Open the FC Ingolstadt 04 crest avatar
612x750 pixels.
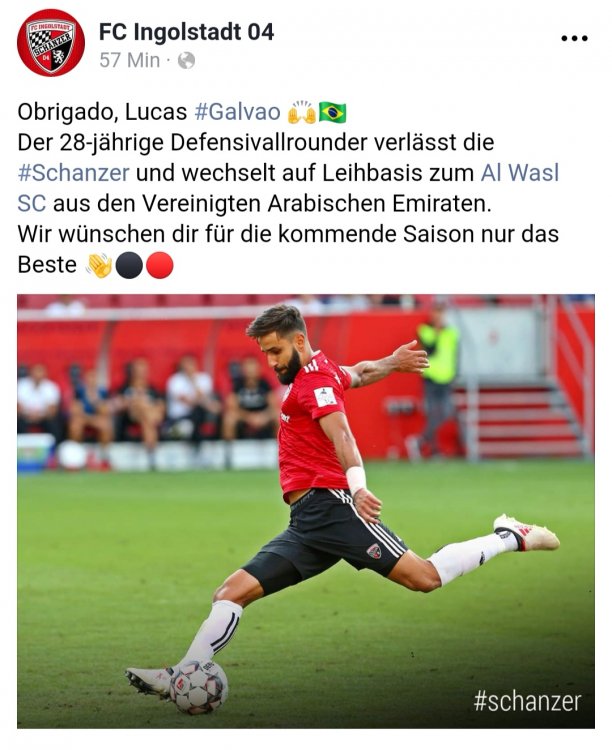[51, 43]
